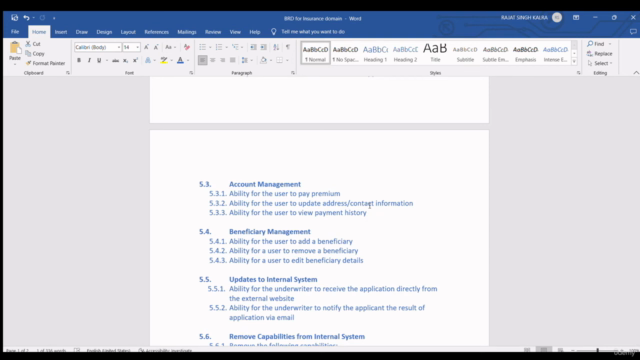Open the font size dropdown
Image resolution: width=640 pixels, height=360 pixels.
(138, 47)
